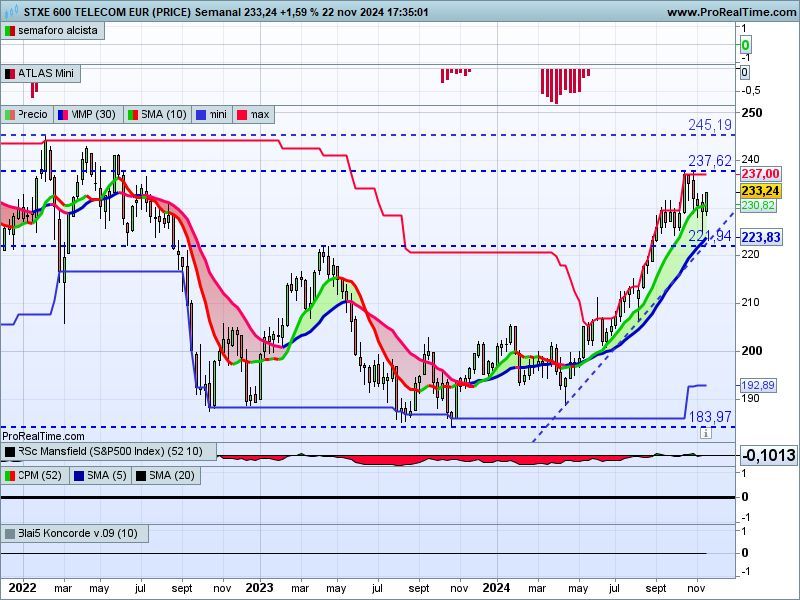Click the 237,00 red price tag
The width and height of the screenshot is (800, 600).
760,174
